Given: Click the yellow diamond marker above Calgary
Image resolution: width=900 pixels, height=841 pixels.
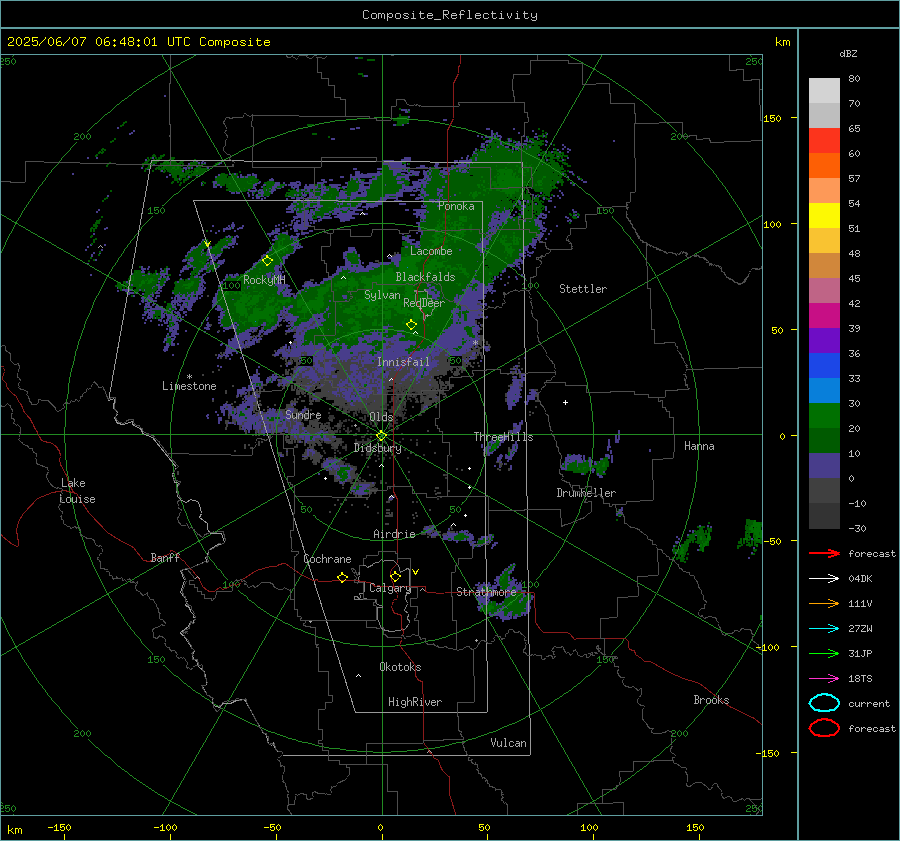Looking at the screenshot, I should (395, 576).
